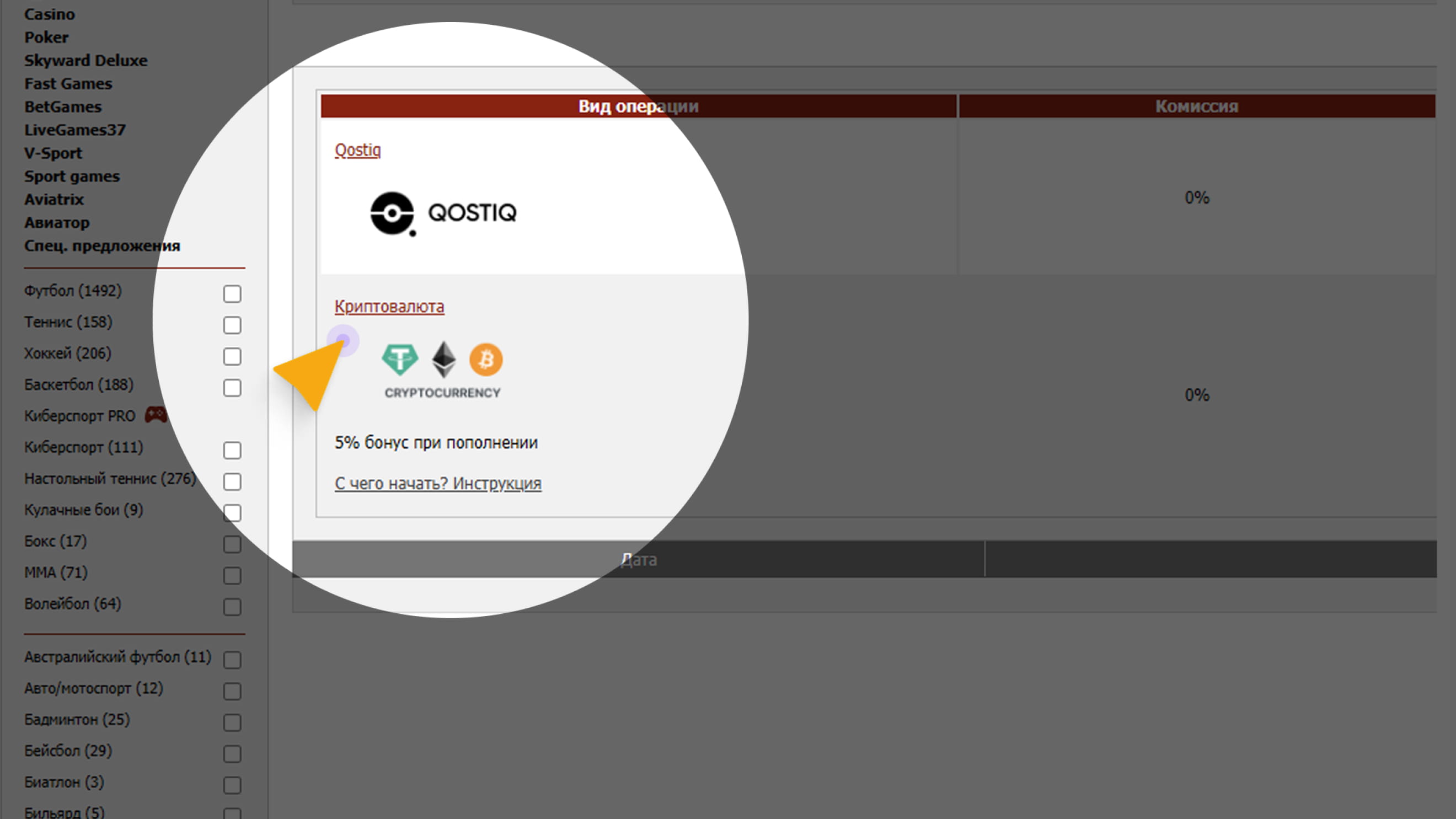This screenshot has width=1456, height=819.
Task: Open the Киберспорт PRO sport category
Action: (80, 416)
